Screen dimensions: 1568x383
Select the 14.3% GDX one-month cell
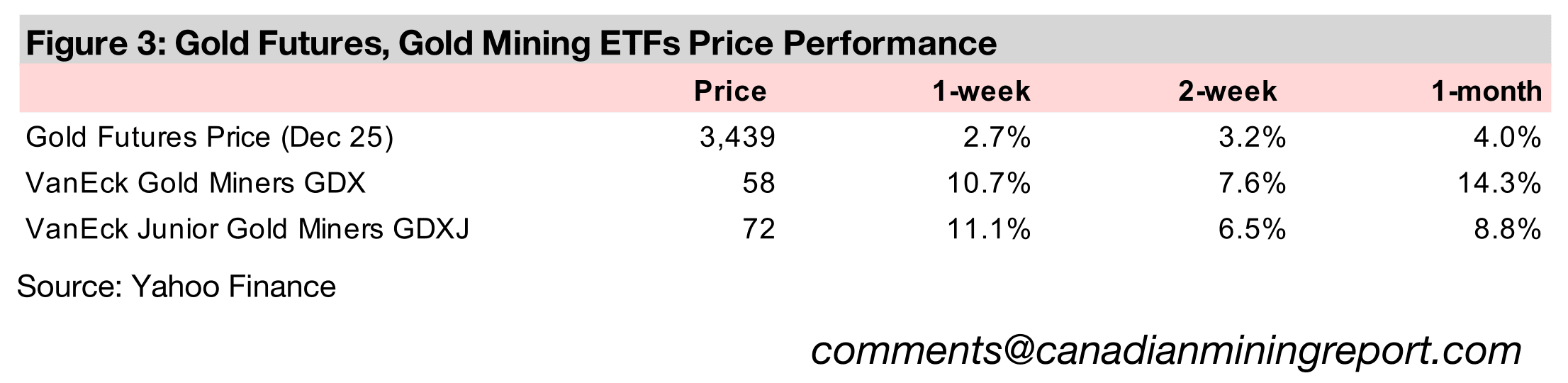(x=1499, y=184)
